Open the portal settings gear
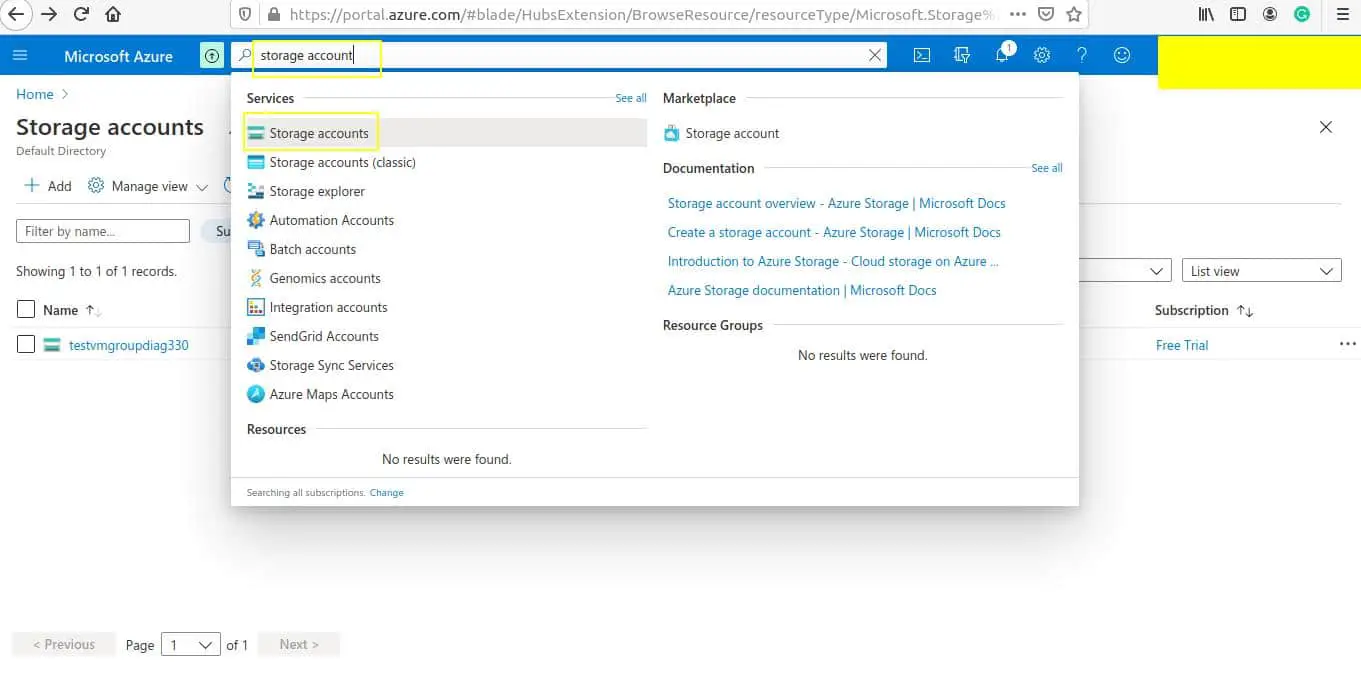The height and width of the screenshot is (676, 1361). click(1041, 55)
